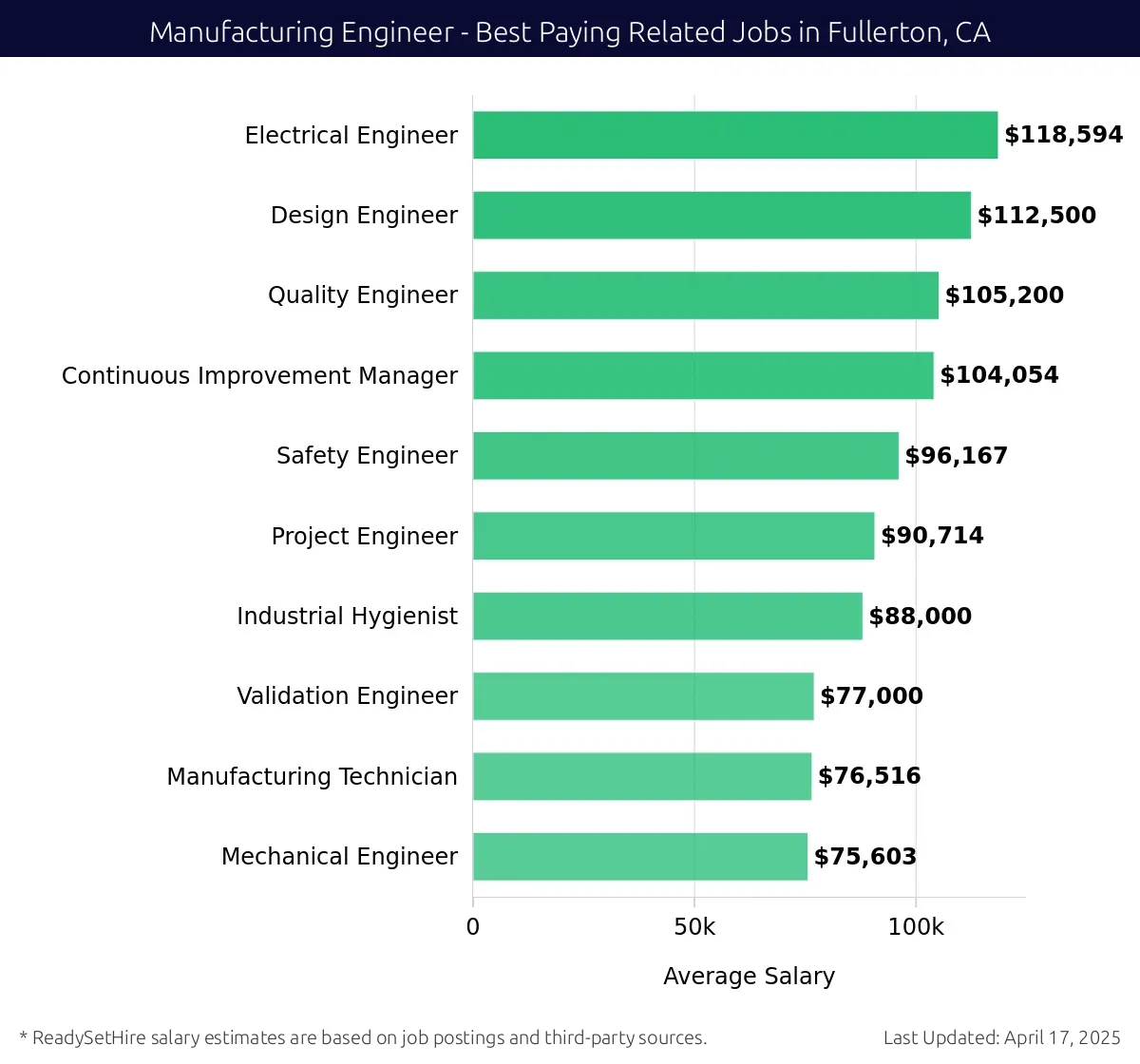The height and width of the screenshot is (1064, 1140).
Task: Click the $76,516 salary value
Action: tap(869, 776)
